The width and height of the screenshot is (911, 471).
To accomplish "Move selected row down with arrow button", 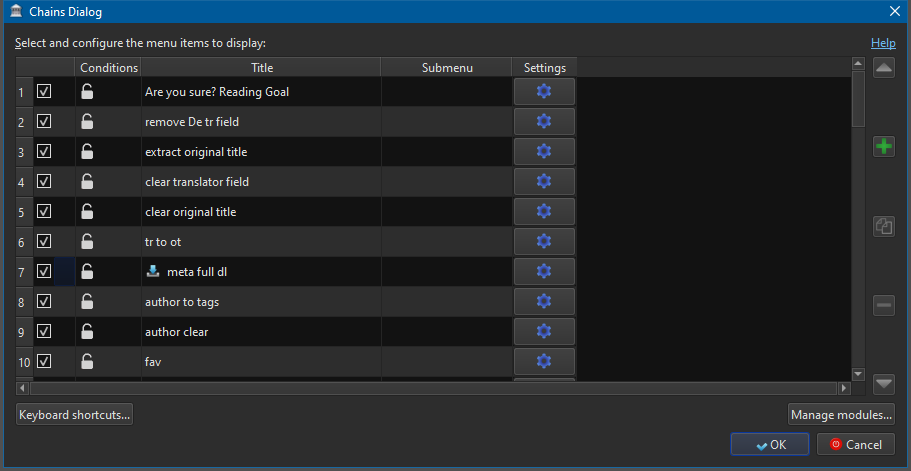I will 884,383.
